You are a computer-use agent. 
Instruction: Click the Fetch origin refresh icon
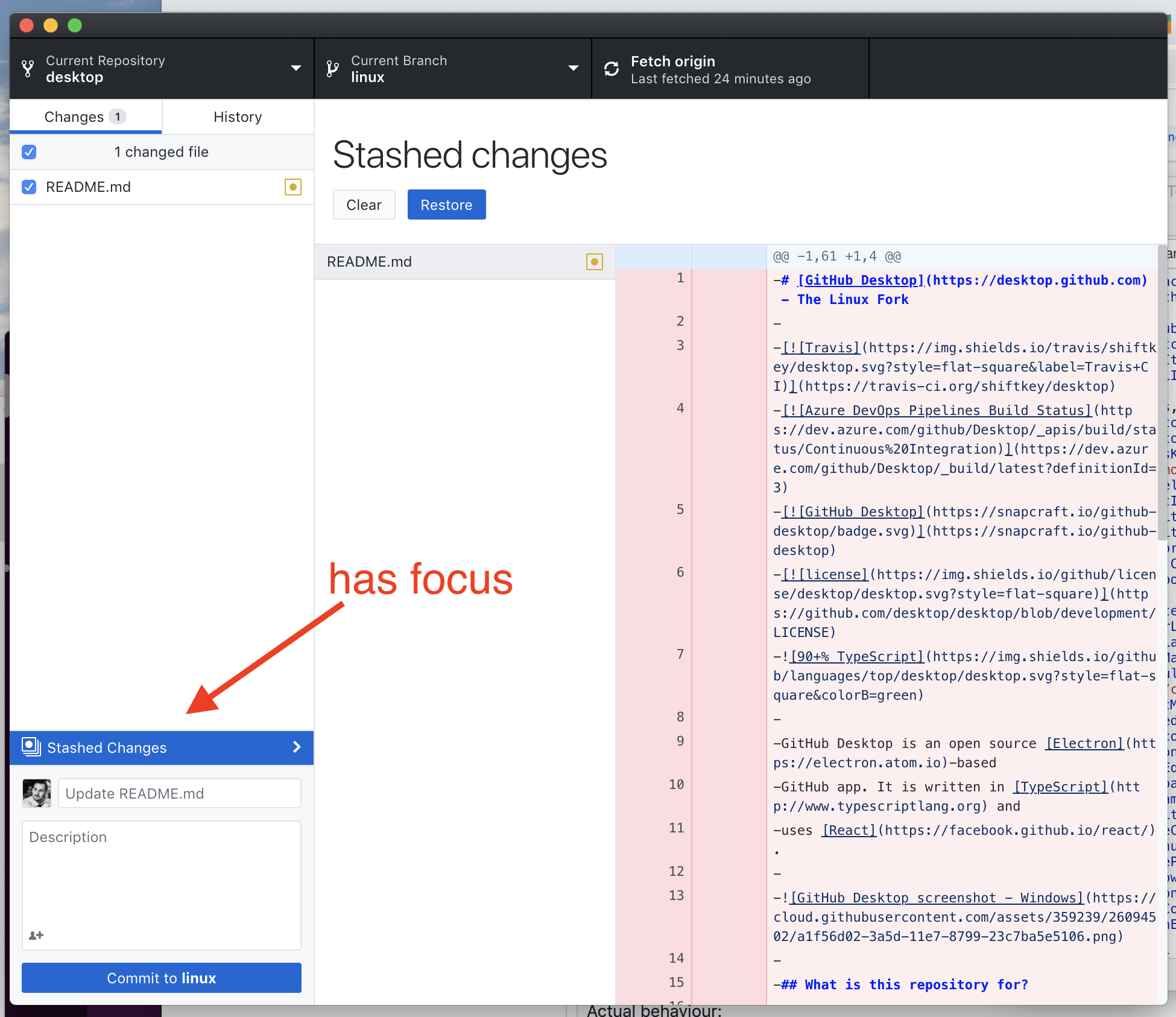click(x=611, y=68)
